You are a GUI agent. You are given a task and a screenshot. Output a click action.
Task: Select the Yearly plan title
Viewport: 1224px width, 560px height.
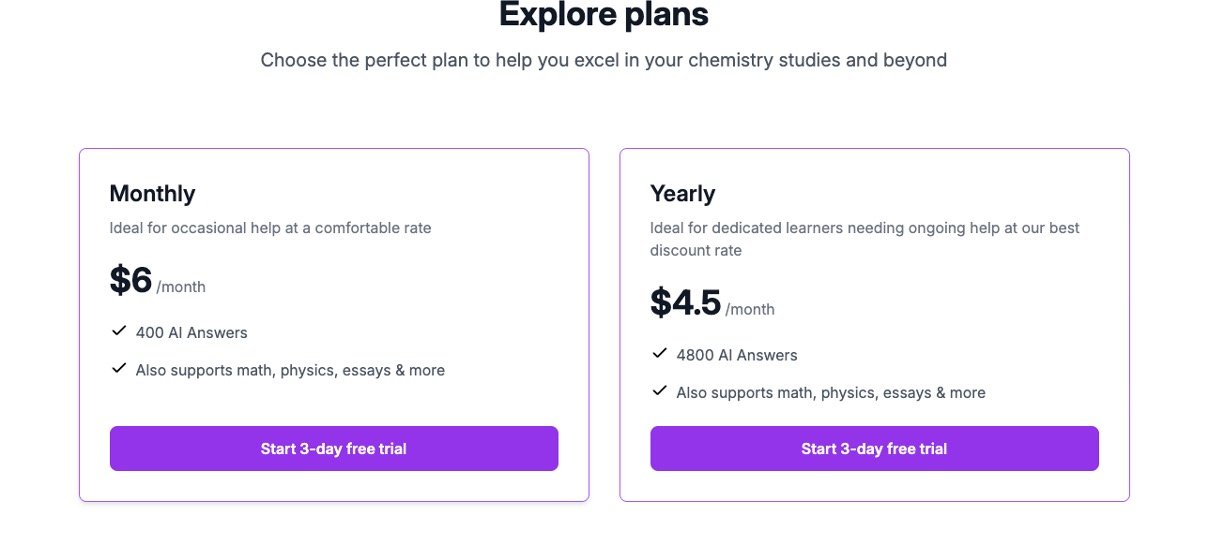682,193
